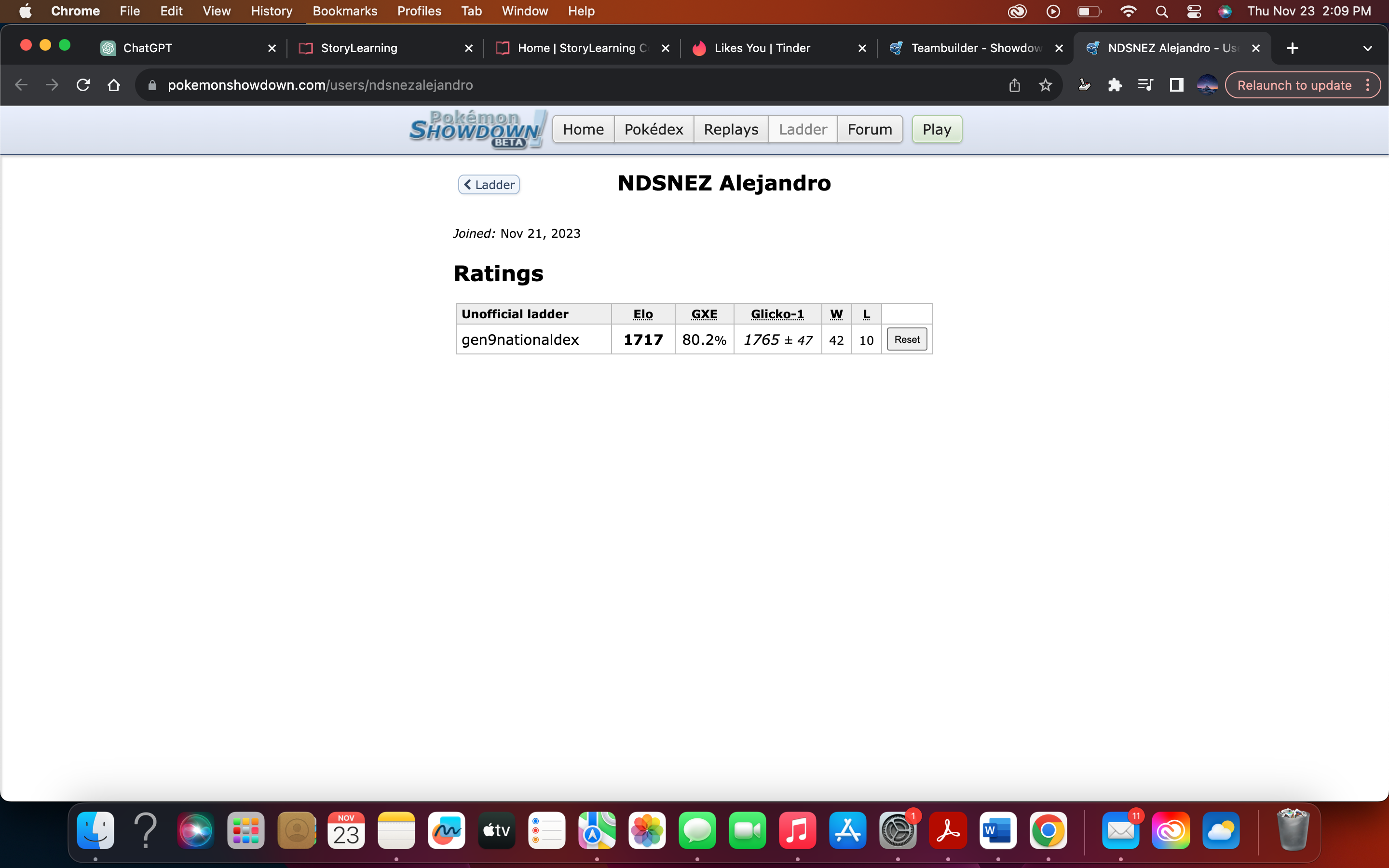
Task: Open the Apple menu
Action: 25,12
